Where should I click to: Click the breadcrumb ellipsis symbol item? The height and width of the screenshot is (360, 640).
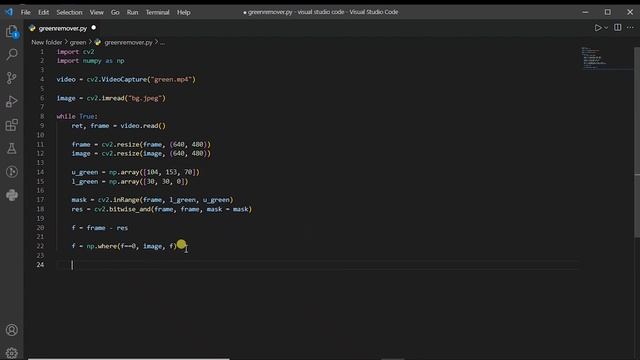pyautogui.click(x=162, y=42)
